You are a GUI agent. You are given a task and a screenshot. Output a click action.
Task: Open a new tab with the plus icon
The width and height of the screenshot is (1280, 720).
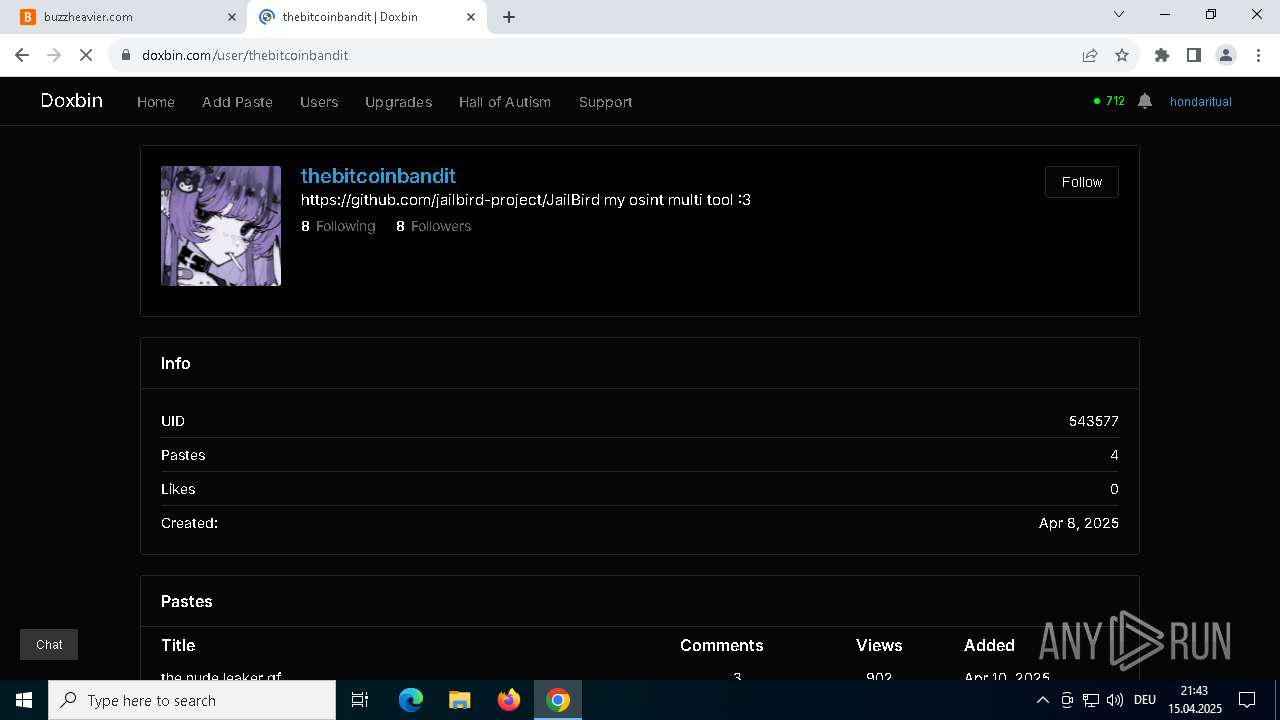coord(509,17)
